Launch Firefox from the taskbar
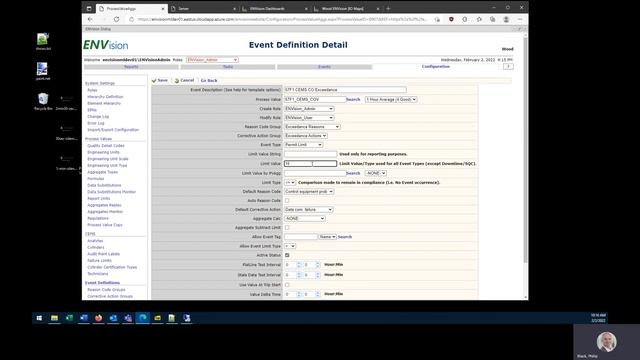The width and height of the screenshot is (640, 360). pyautogui.click(x=98, y=318)
